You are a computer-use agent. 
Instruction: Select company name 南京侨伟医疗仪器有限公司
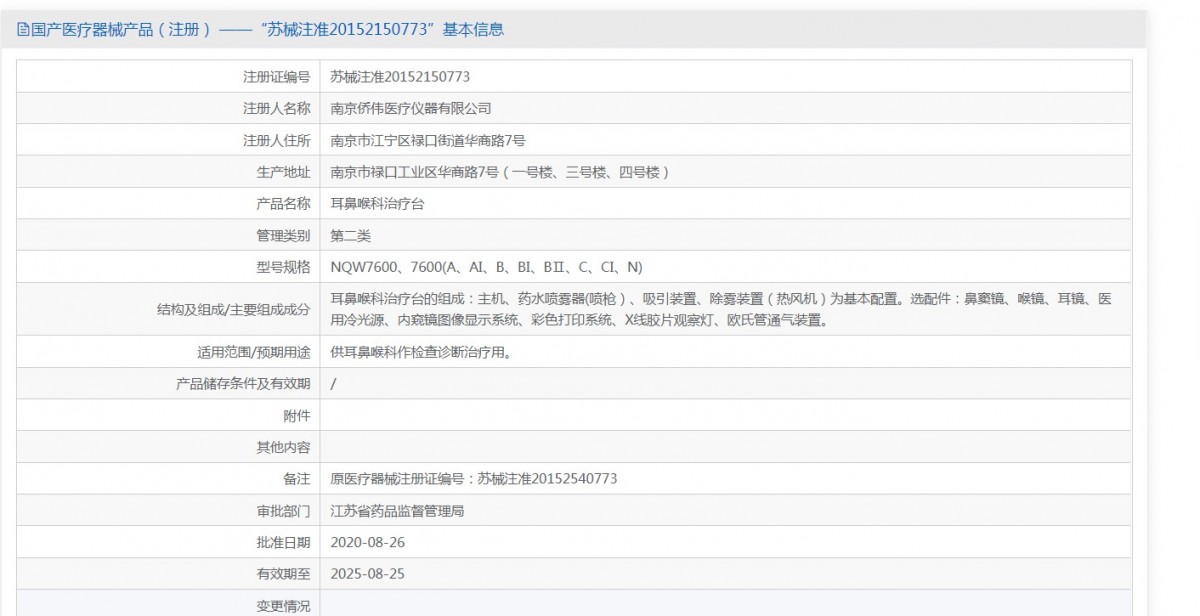pos(411,108)
